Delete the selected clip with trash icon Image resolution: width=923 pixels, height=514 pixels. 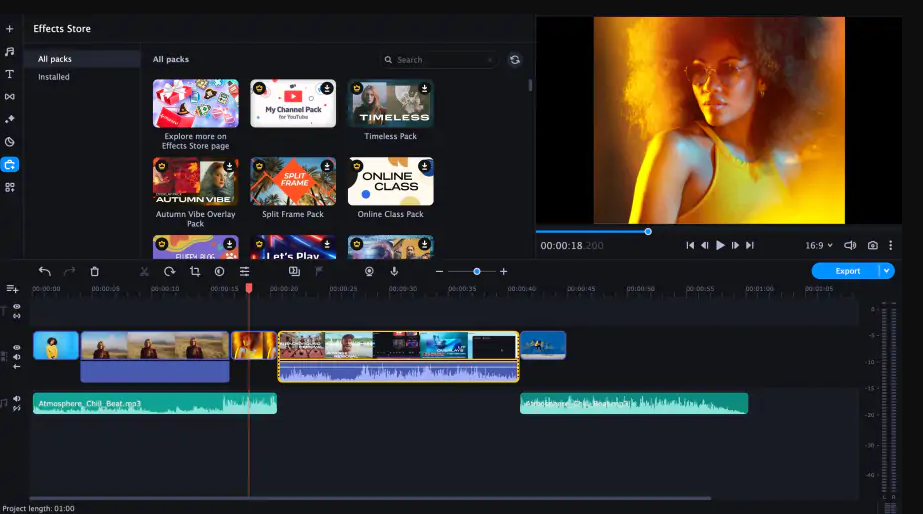pos(95,271)
